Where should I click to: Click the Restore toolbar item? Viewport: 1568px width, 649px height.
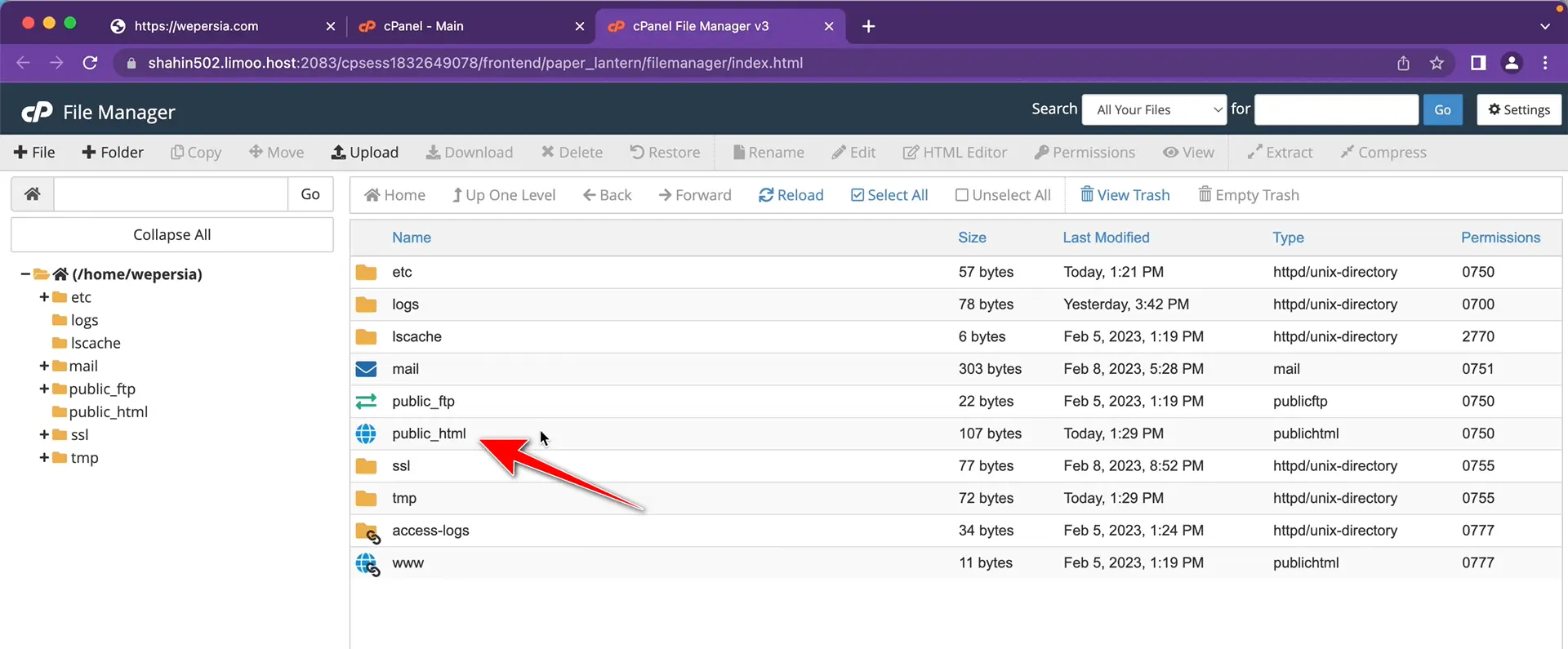coord(665,153)
